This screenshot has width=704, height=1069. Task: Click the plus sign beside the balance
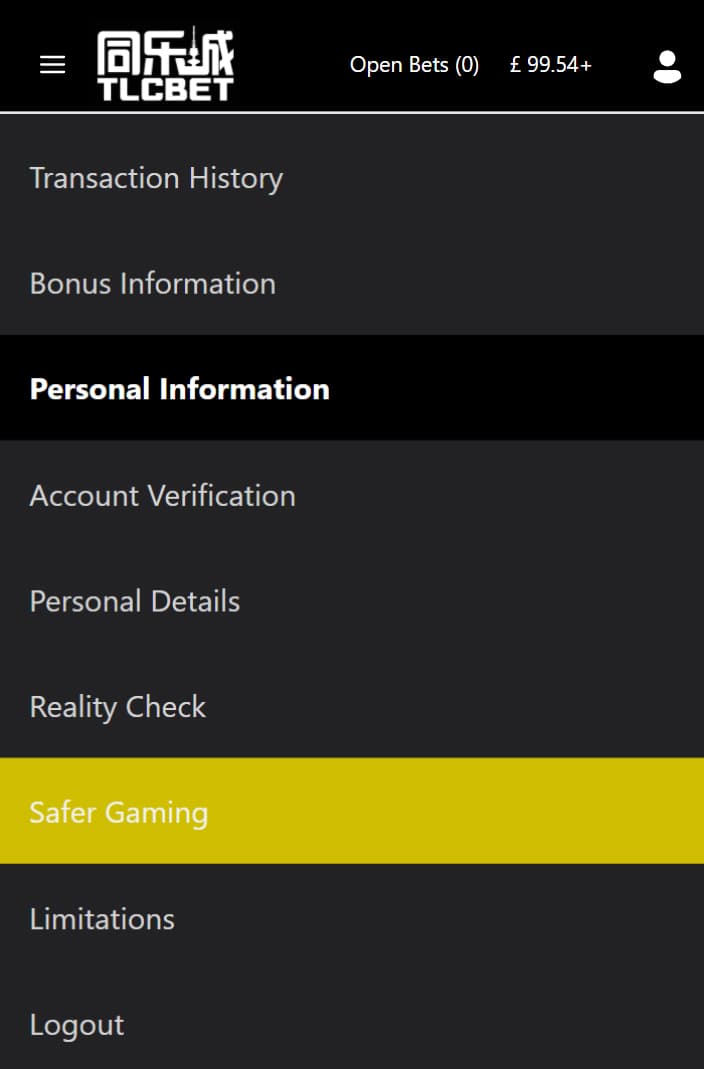586,65
